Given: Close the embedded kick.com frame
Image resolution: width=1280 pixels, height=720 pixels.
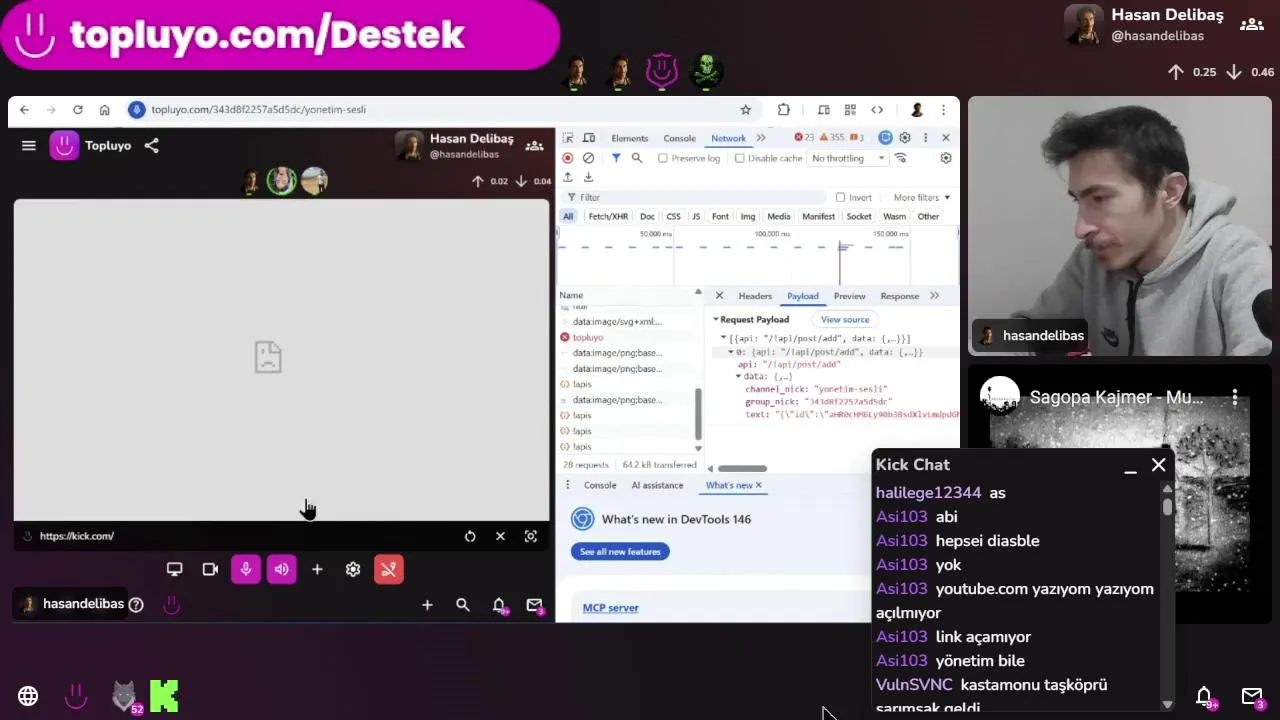Looking at the screenshot, I should click(500, 536).
